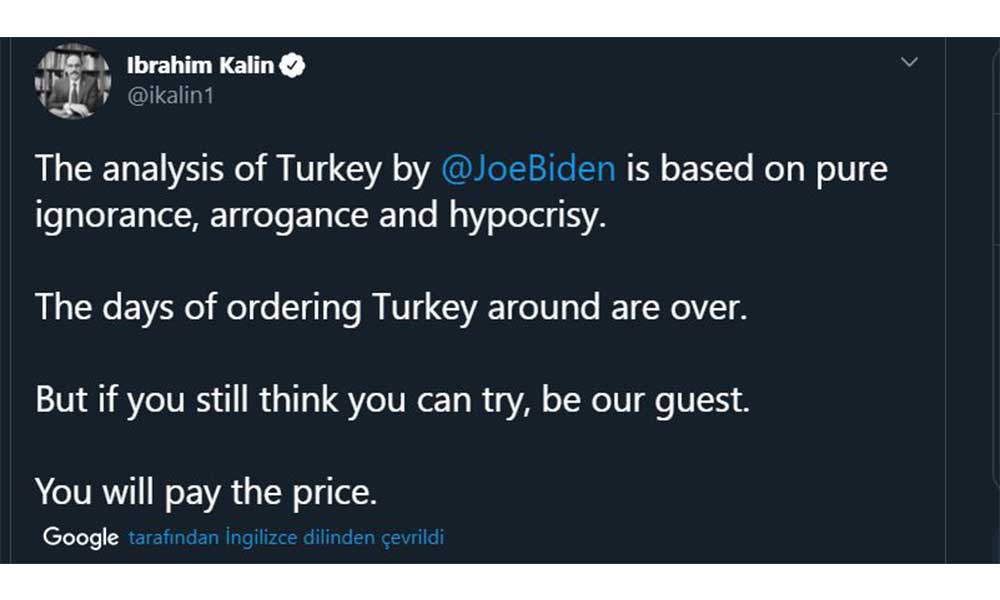This screenshot has height=600, width=1000.
Task: Click the Ibrahim Kalin display name
Action: coord(200,66)
